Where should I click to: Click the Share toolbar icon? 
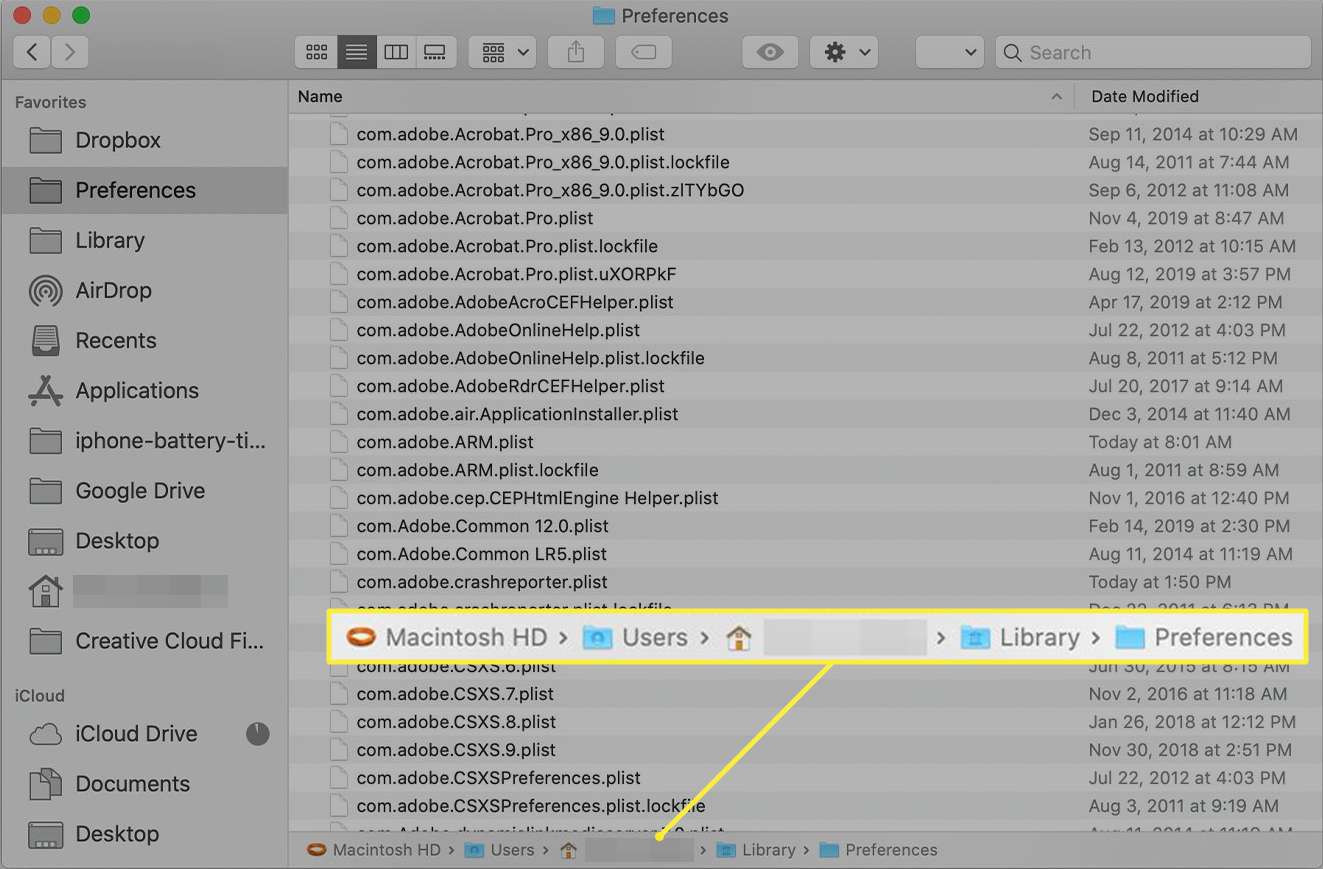click(575, 53)
